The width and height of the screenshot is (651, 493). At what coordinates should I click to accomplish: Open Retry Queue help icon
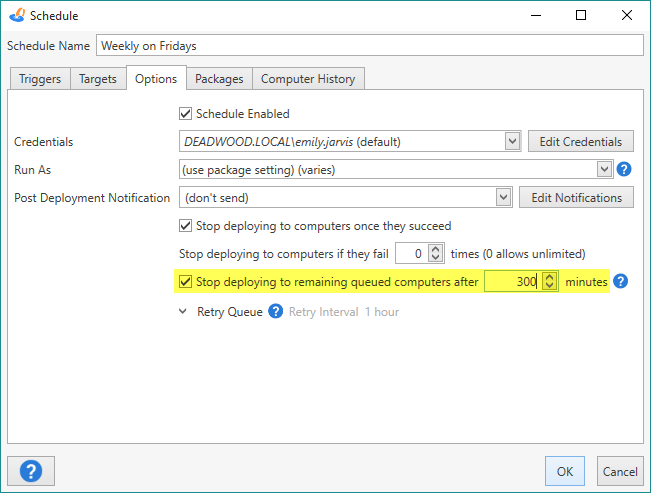(x=275, y=311)
